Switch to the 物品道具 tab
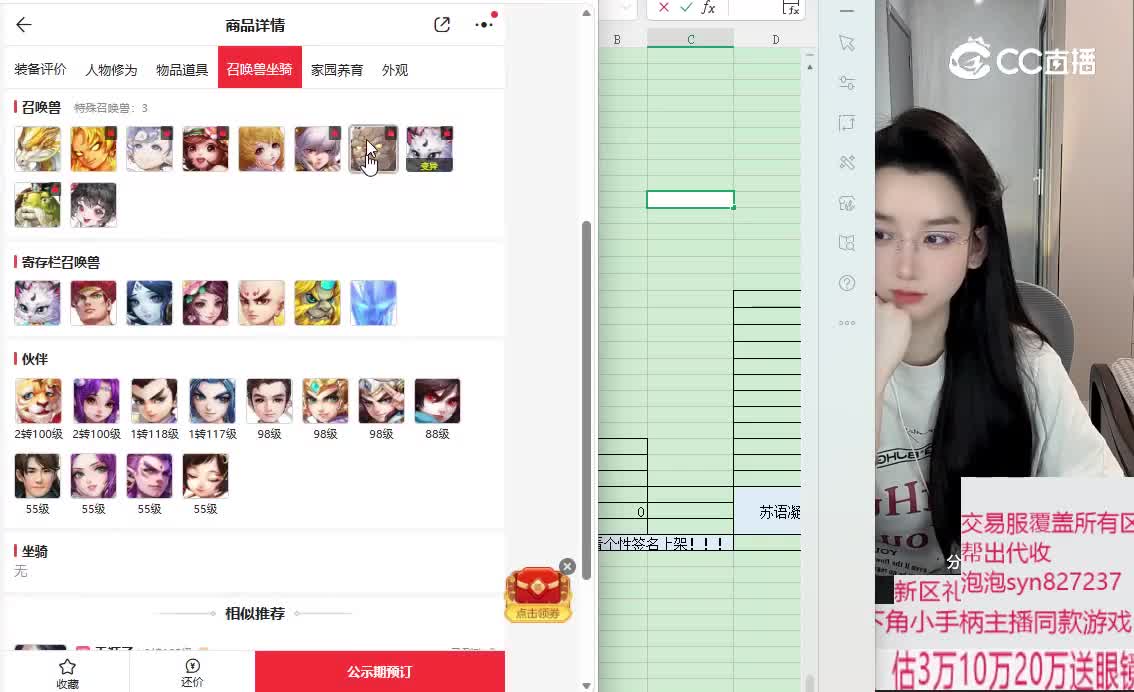The width and height of the screenshot is (1134, 692). (x=182, y=69)
